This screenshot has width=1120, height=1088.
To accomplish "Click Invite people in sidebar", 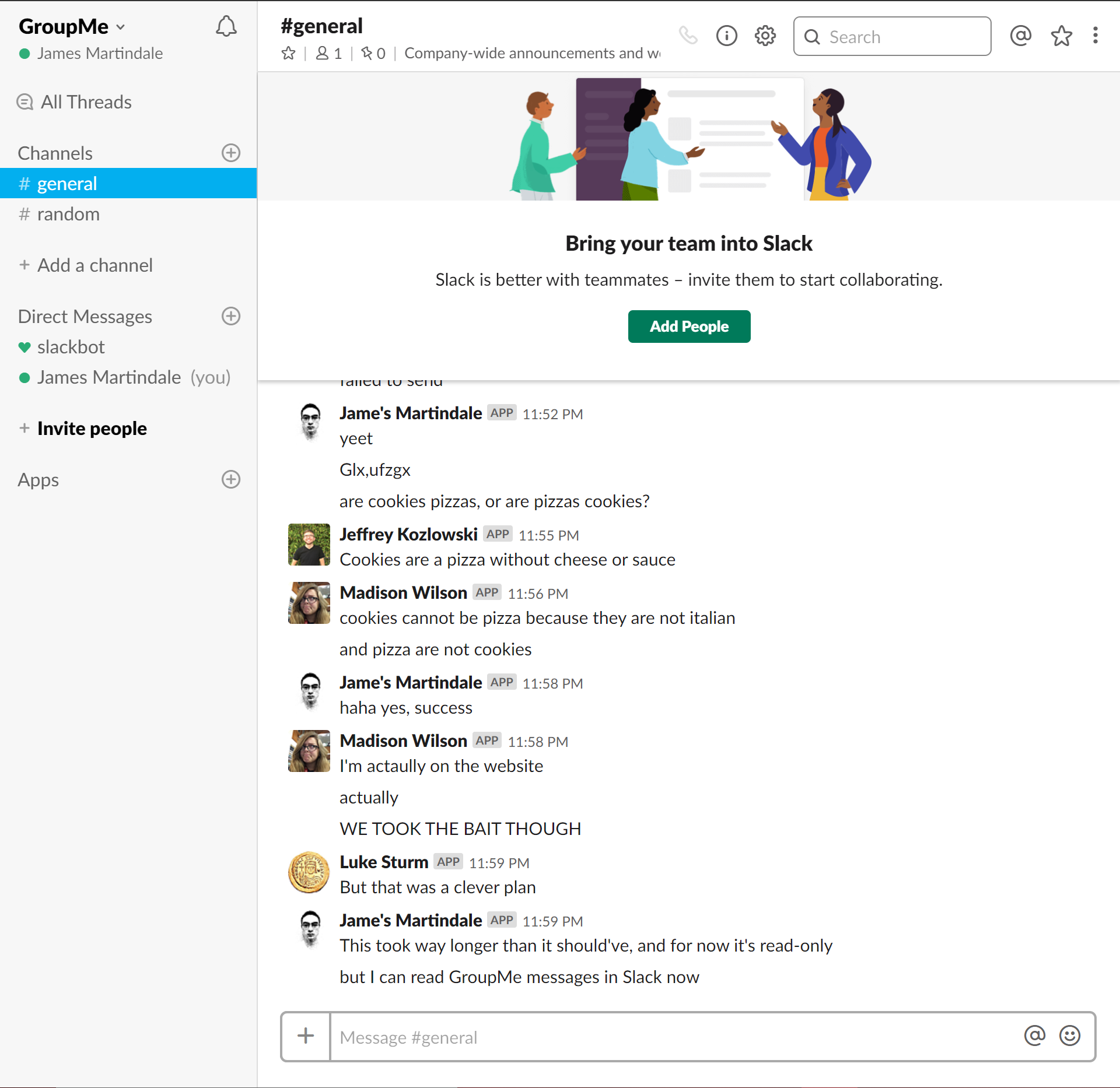I will 92,429.
